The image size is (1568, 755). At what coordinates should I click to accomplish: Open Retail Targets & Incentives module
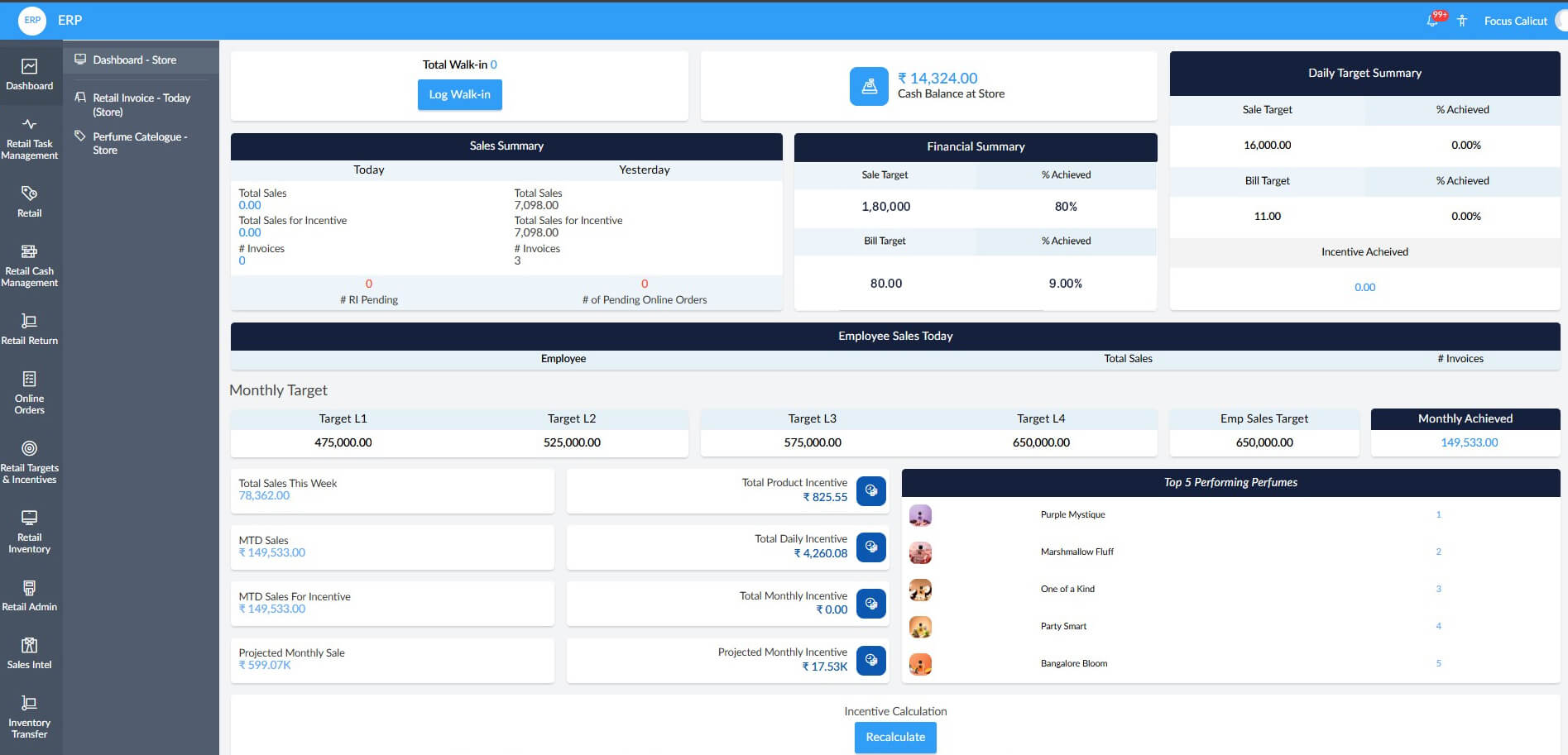[30, 461]
